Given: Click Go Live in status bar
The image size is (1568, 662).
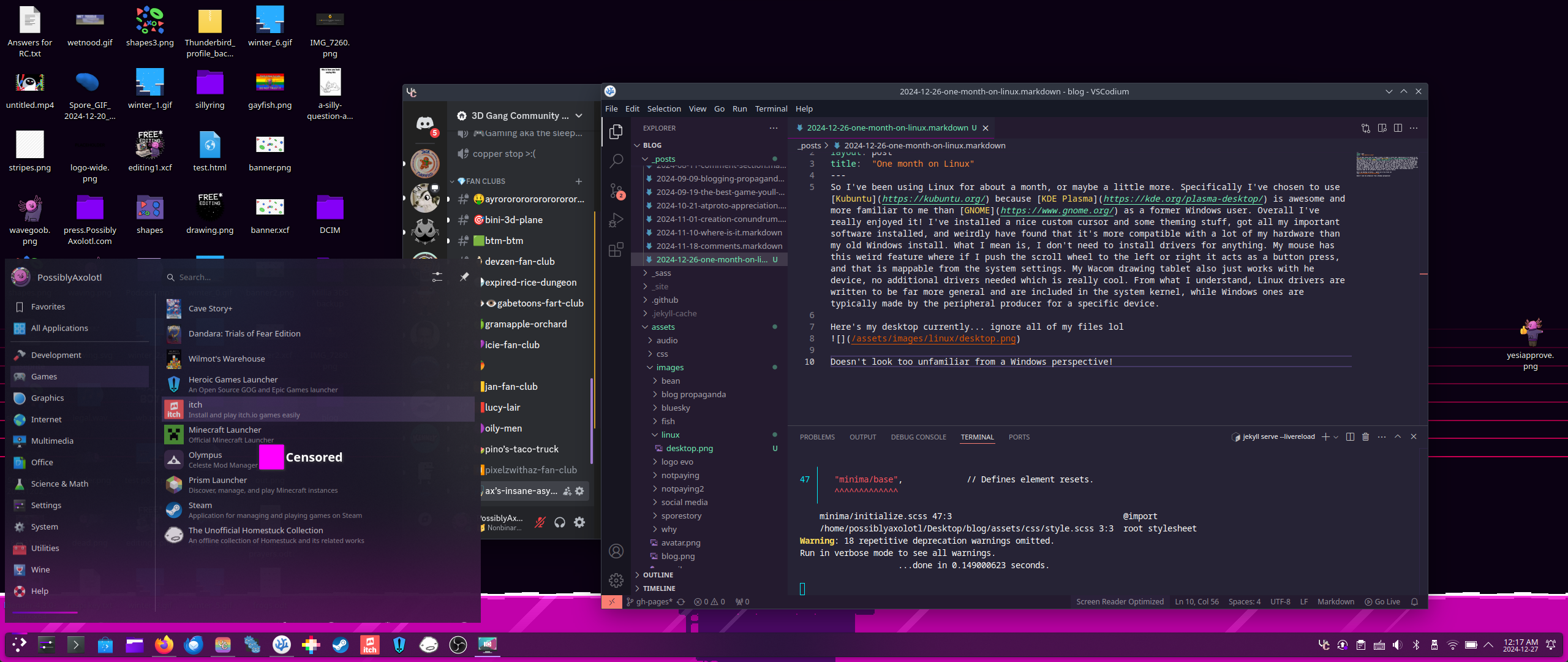Looking at the screenshot, I should [1382, 602].
